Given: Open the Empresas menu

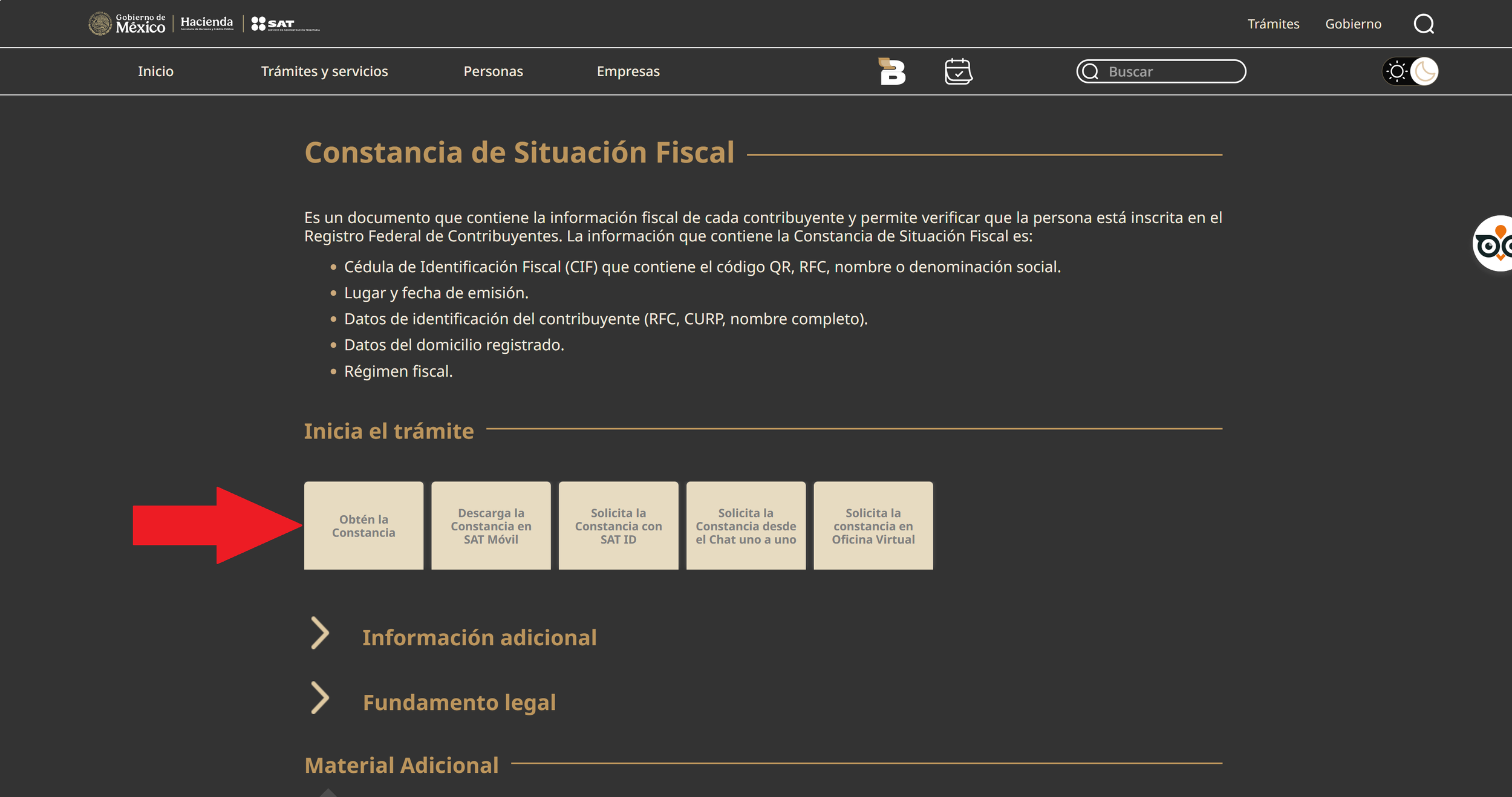Looking at the screenshot, I should click(628, 71).
